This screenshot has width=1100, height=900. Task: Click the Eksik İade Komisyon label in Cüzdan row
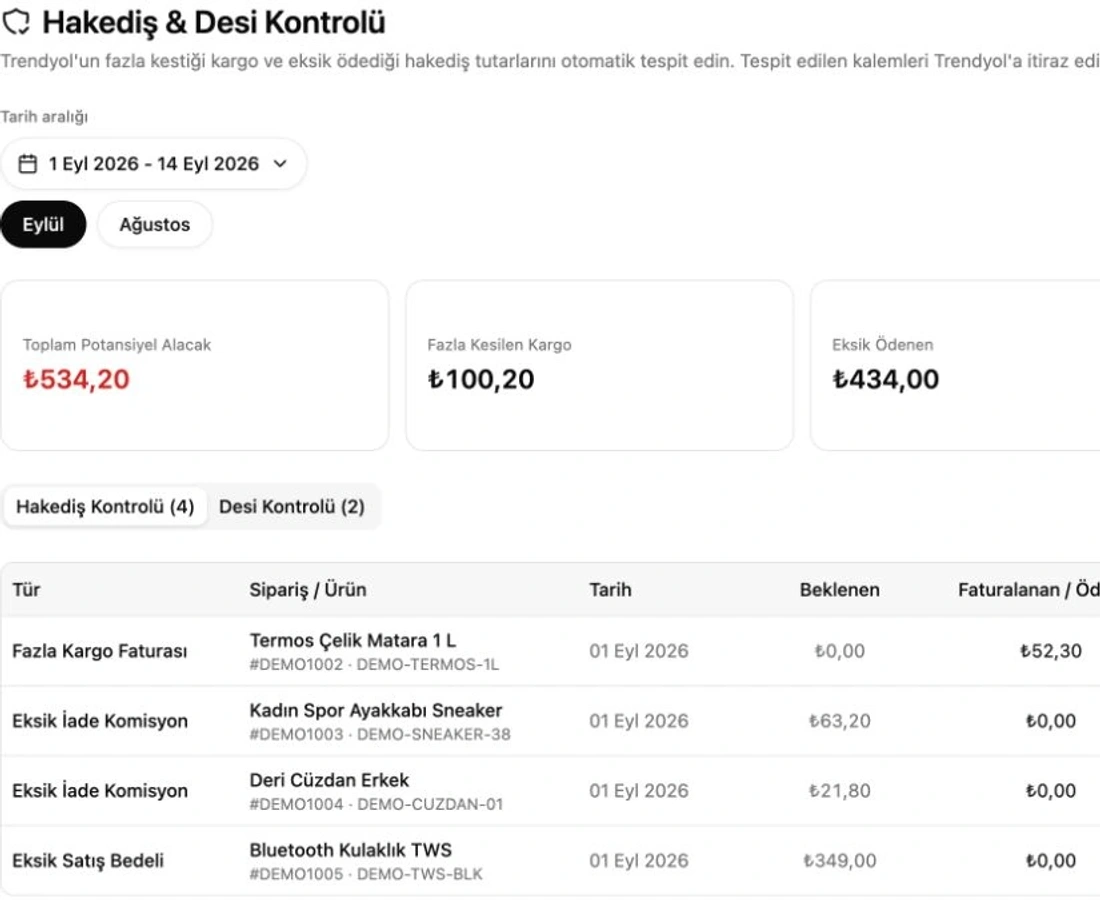pos(100,791)
